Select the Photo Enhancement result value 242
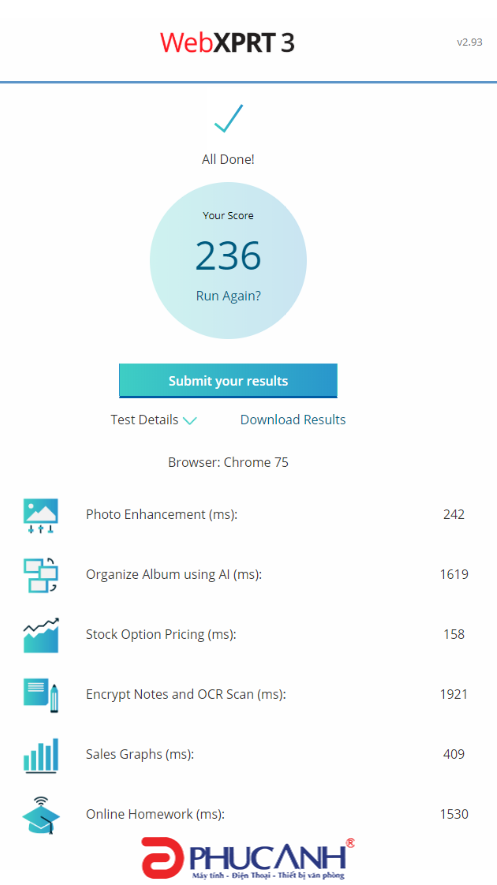The height and width of the screenshot is (885, 497). click(454, 515)
